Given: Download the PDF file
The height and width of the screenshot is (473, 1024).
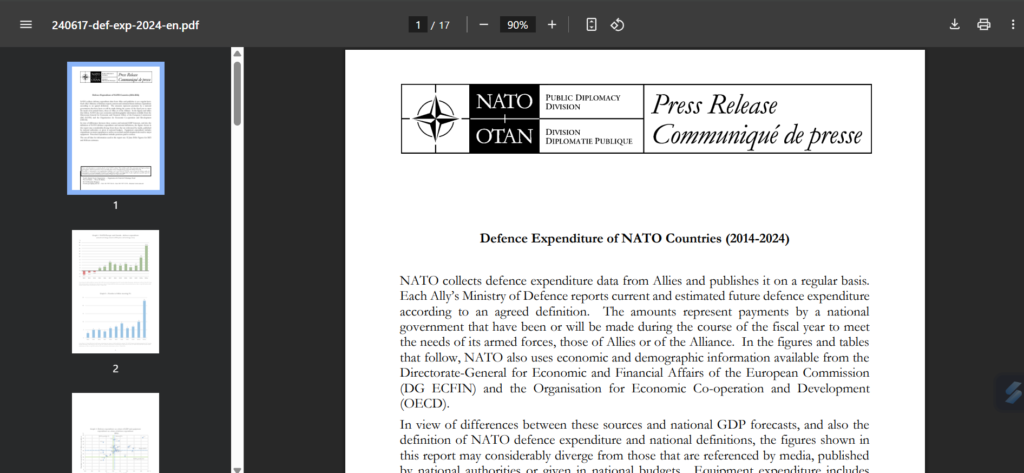Looking at the screenshot, I should [954, 25].
